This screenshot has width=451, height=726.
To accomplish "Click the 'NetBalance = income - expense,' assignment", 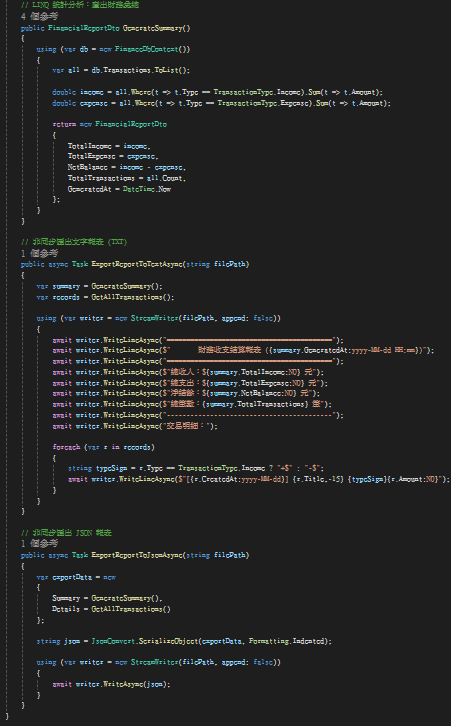I will [126, 167].
